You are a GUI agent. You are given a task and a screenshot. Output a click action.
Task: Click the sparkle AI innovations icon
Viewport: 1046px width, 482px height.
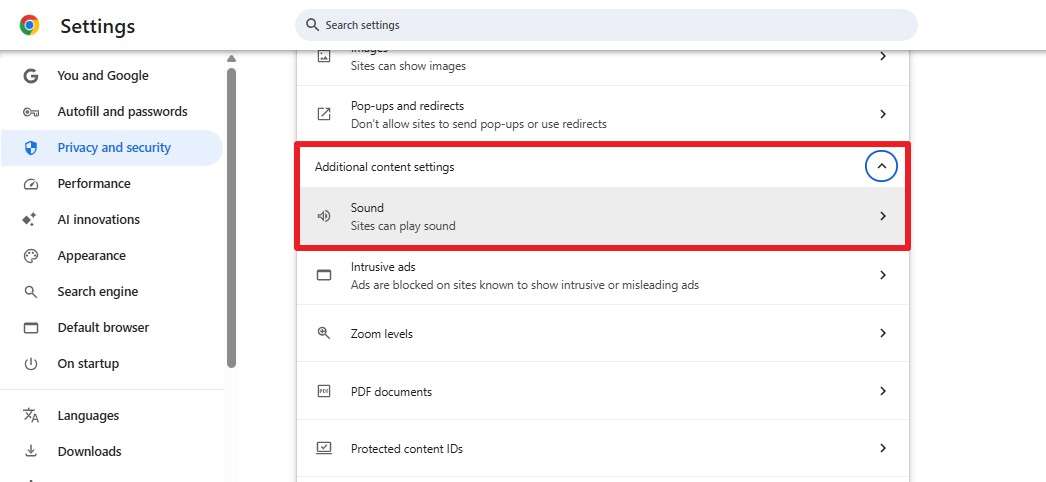coord(29,220)
